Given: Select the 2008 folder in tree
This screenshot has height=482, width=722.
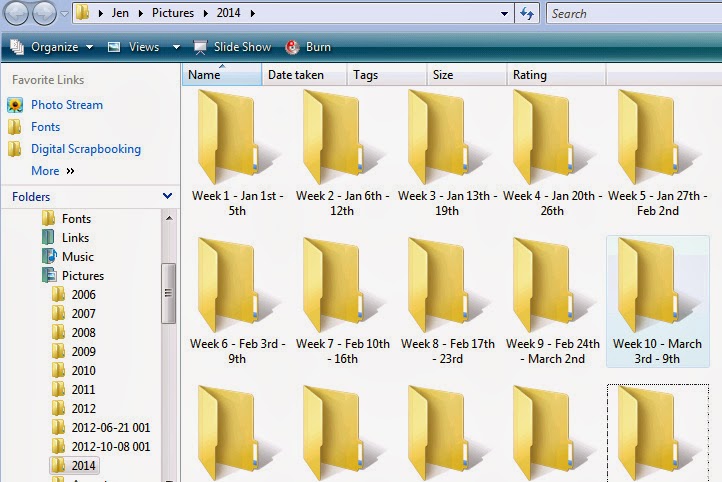Looking at the screenshot, I should point(74,332).
